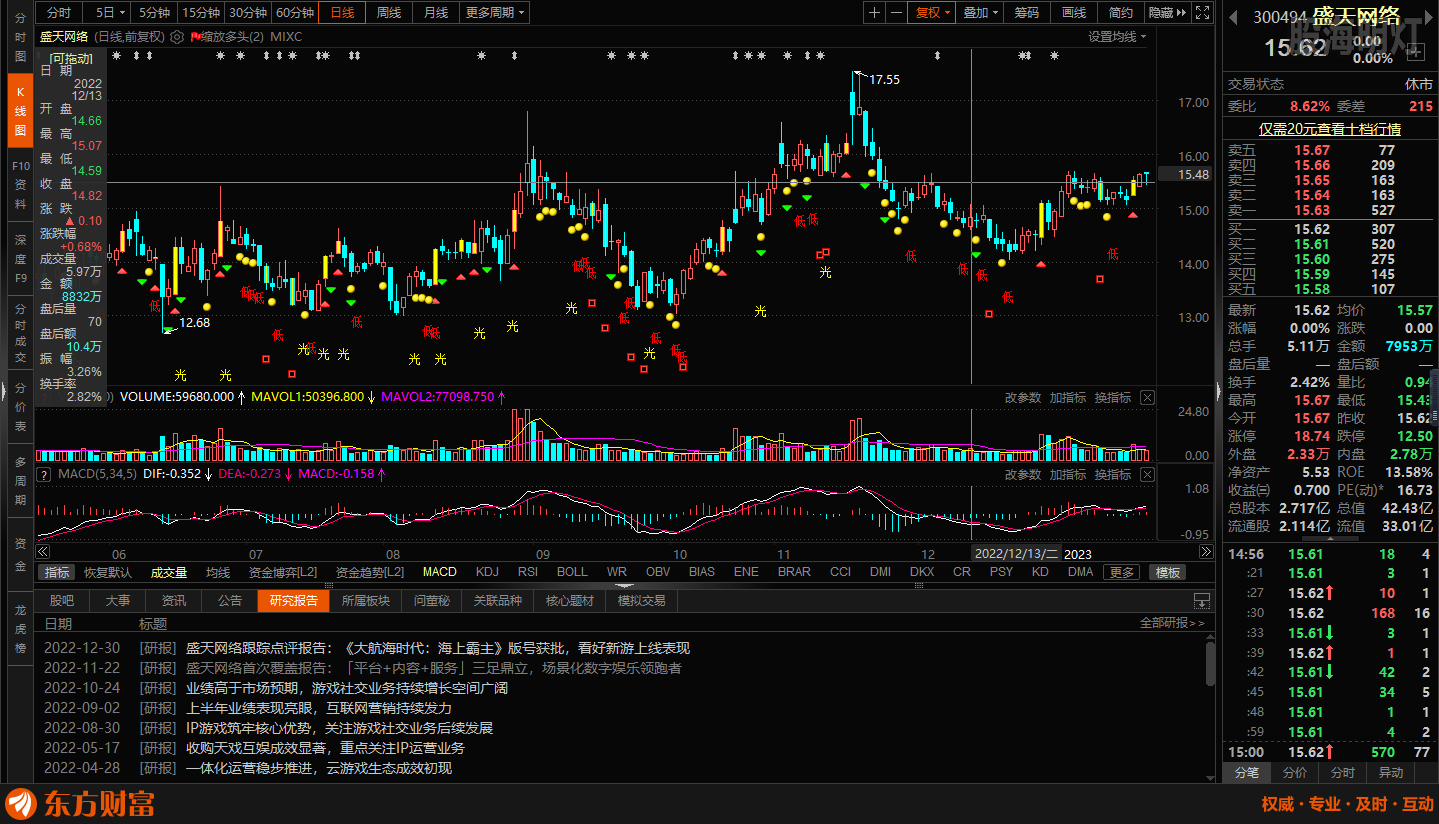Zoom out chart with minus button

click(x=896, y=13)
